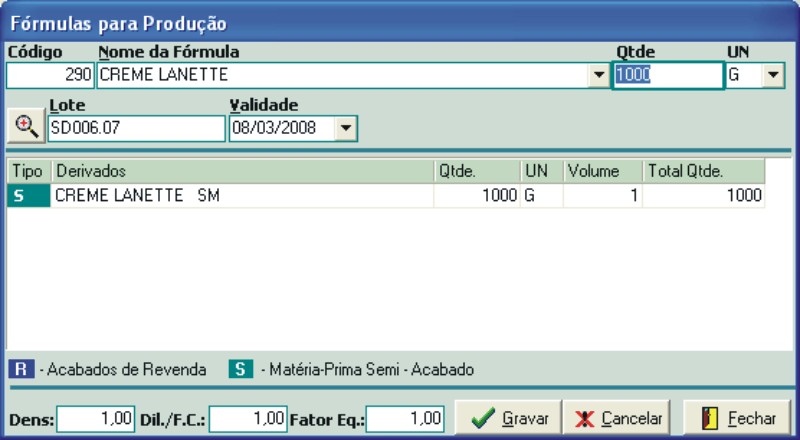Click the Volume column header
Screen dimensions: 800x440
(x=603, y=171)
